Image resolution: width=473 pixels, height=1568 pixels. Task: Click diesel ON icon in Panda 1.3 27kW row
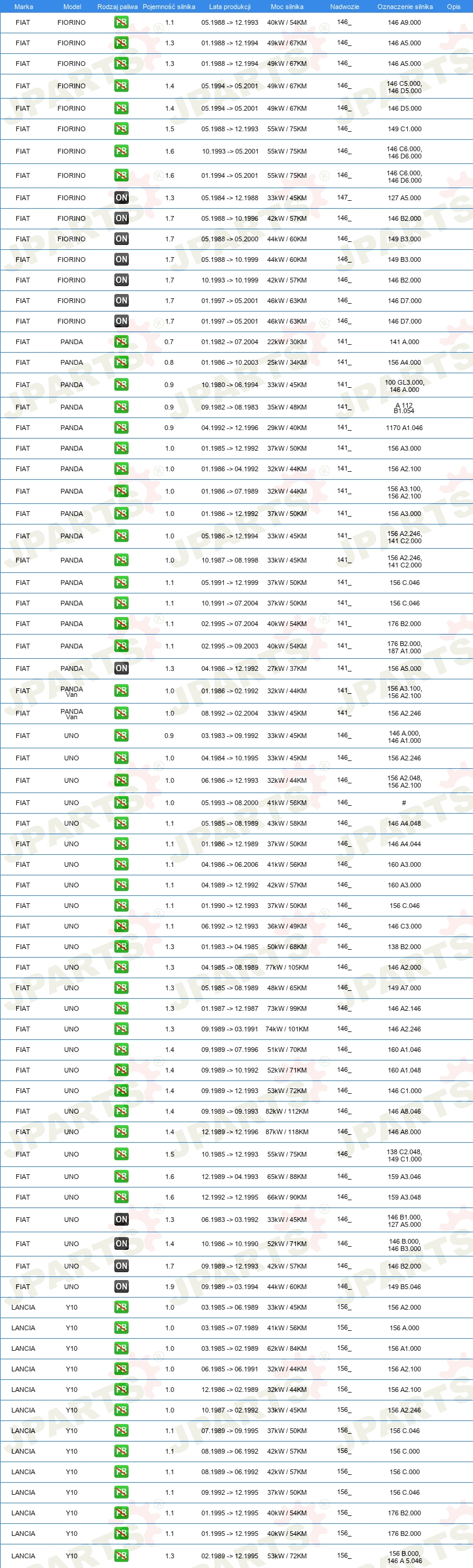tap(121, 668)
